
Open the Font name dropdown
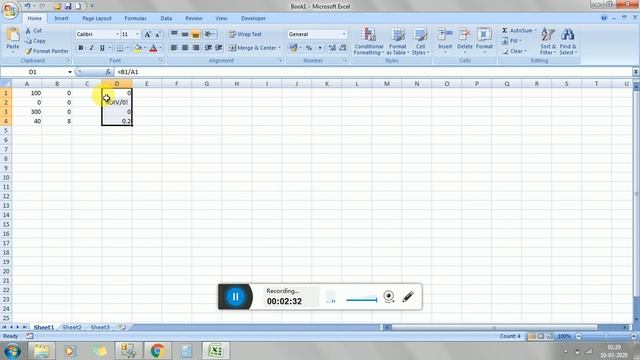click(x=117, y=34)
